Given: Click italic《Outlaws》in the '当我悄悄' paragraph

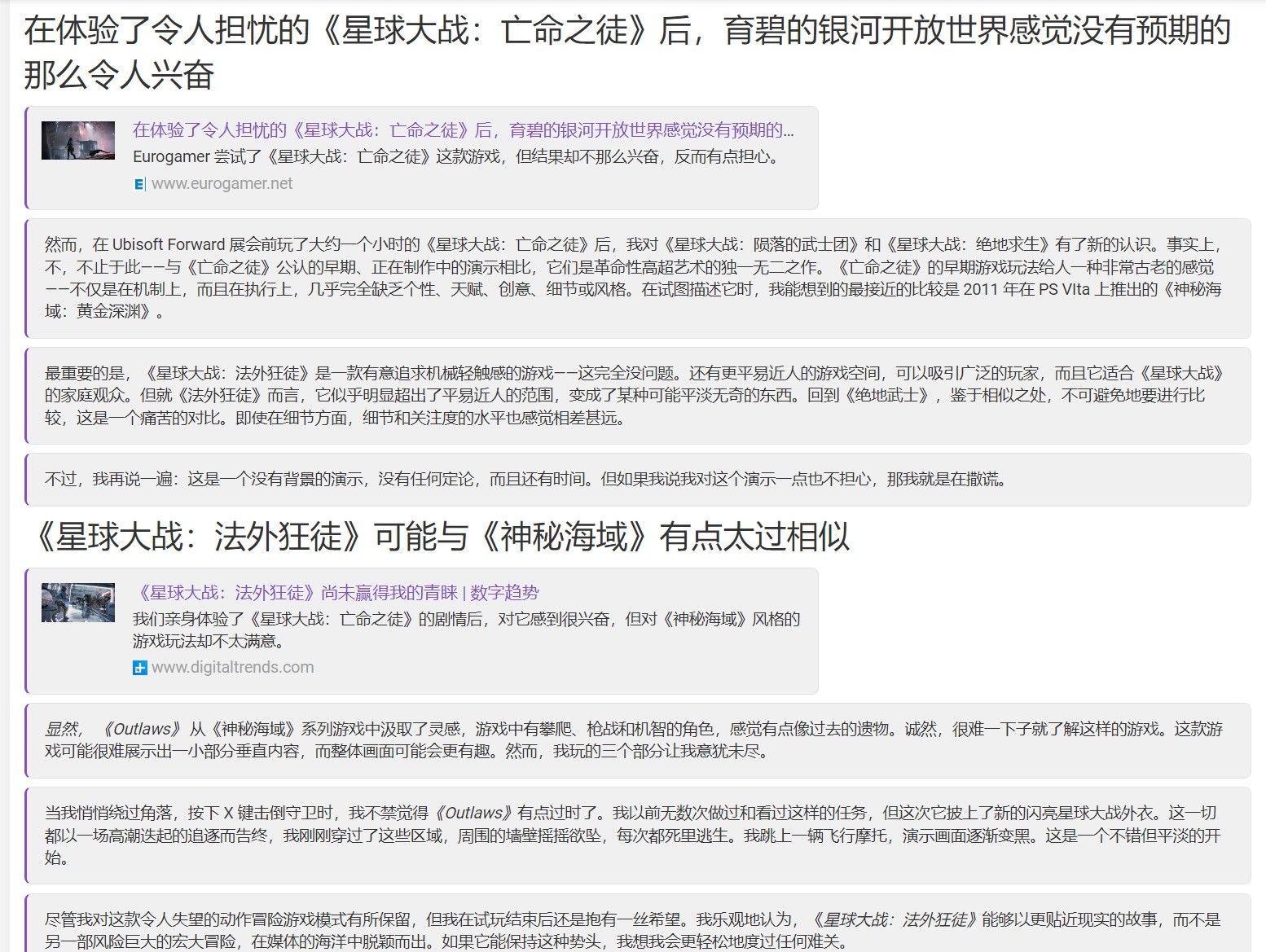Looking at the screenshot, I should pyautogui.click(x=473, y=813).
